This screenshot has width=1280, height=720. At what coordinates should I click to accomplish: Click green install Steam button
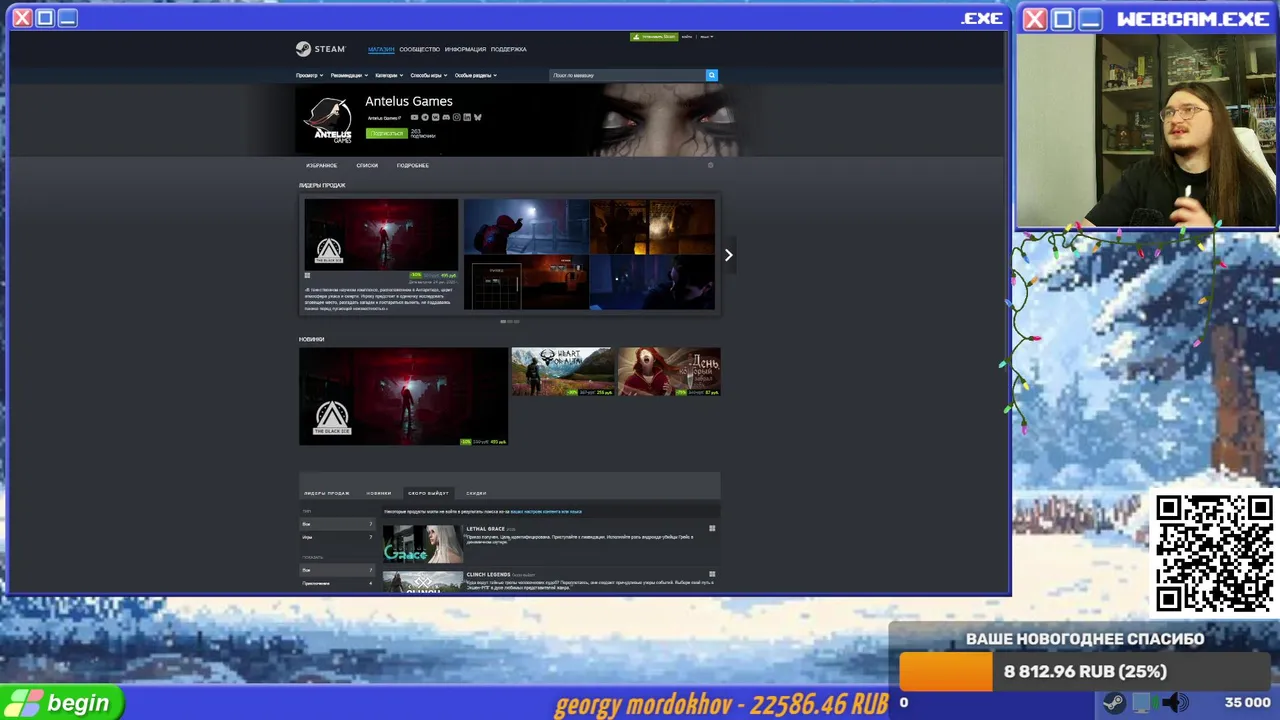[654, 37]
